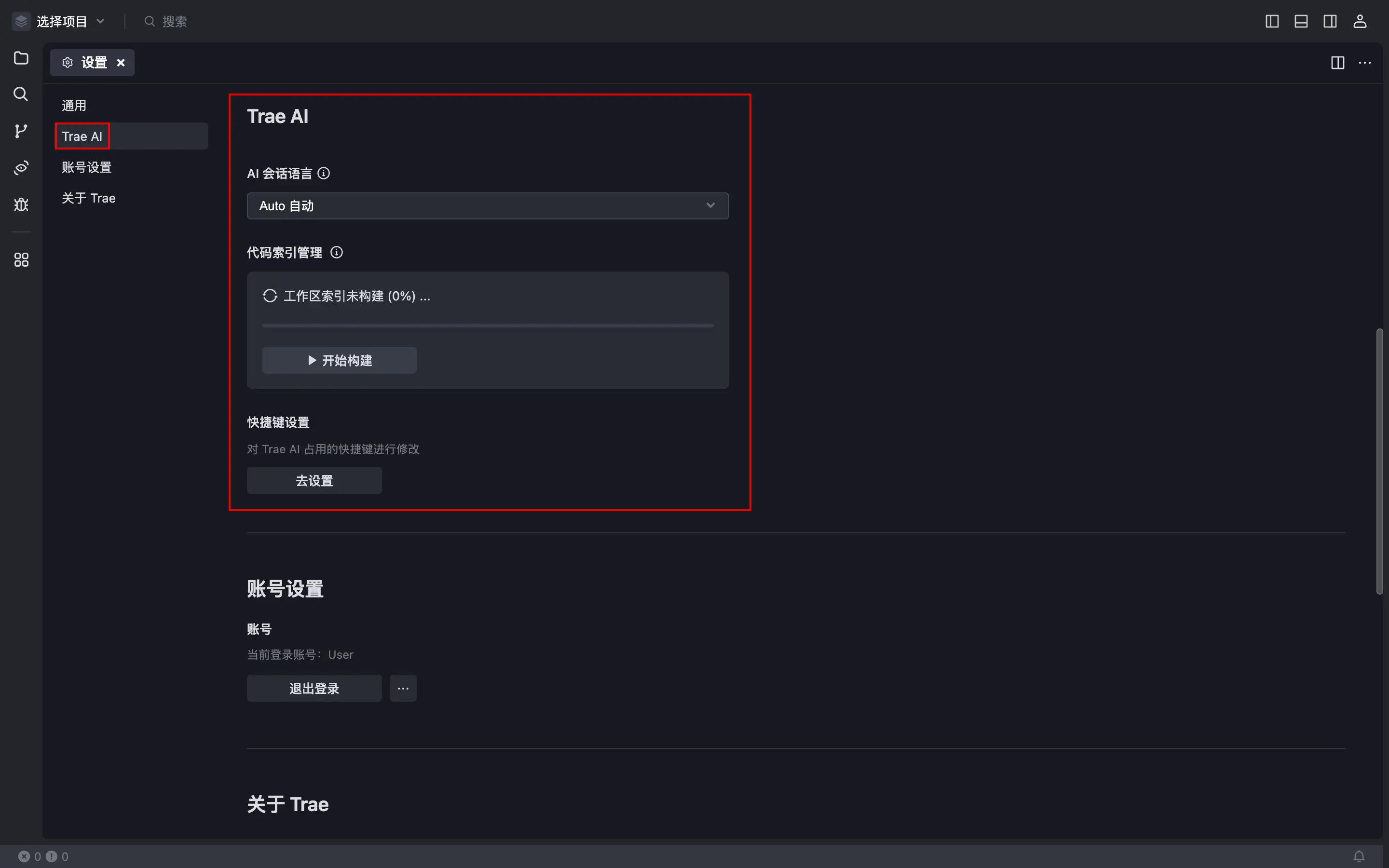Viewport: 1389px width, 868px height.
Task: Click the user account icon in title bar
Action: click(1359, 22)
